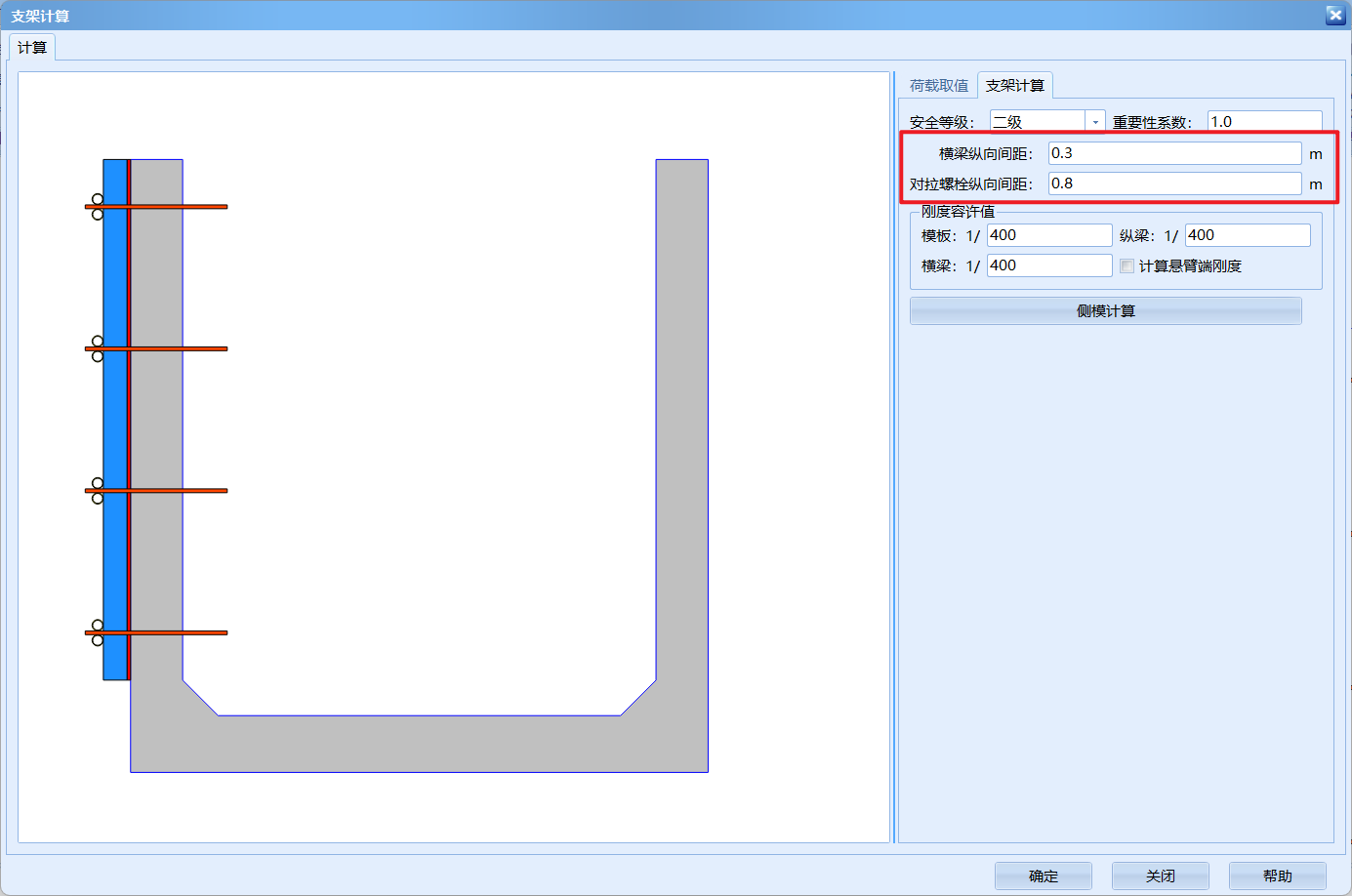Click the 横梁 stiffness limit field
Image resolution: width=1352 pixels, height=896 pixels.
point(1048,265)
